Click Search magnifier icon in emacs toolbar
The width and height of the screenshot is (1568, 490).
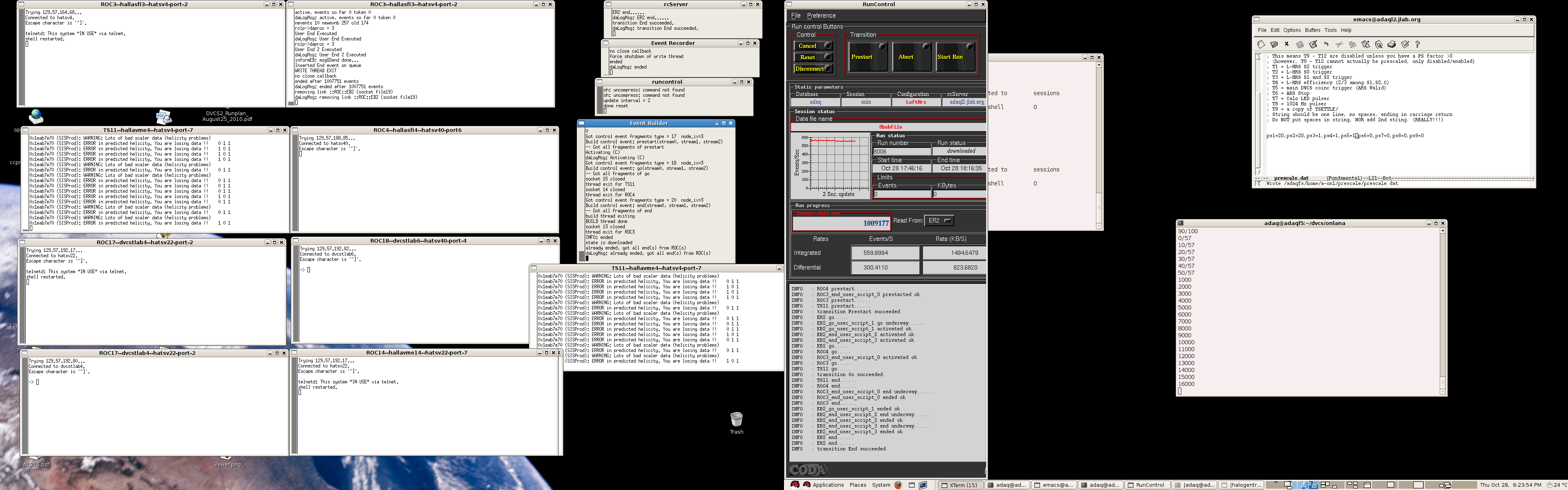point(1379,45)
